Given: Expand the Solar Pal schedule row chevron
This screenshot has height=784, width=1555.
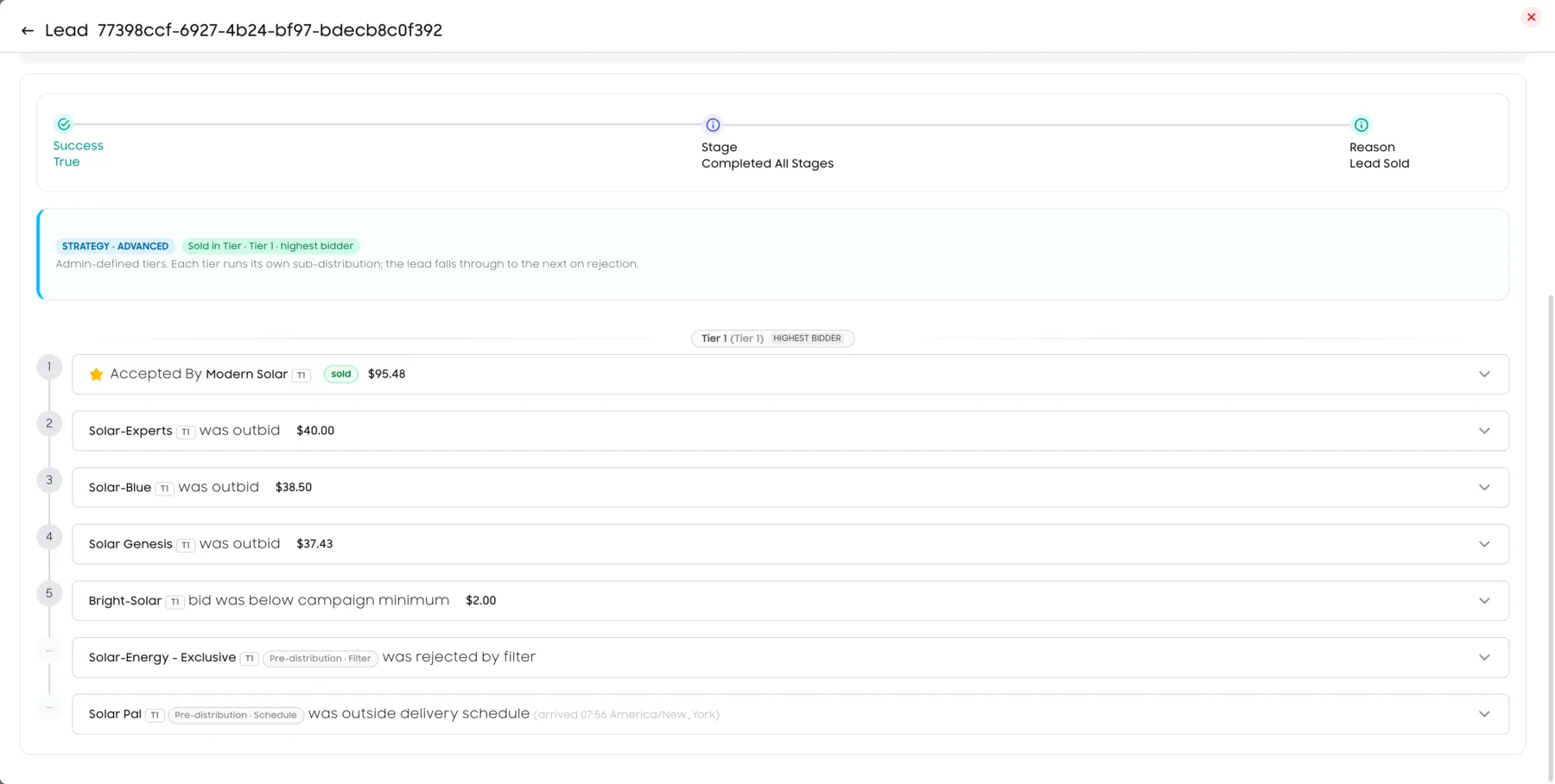Looking at the screenshot, I should (1484, 714).
